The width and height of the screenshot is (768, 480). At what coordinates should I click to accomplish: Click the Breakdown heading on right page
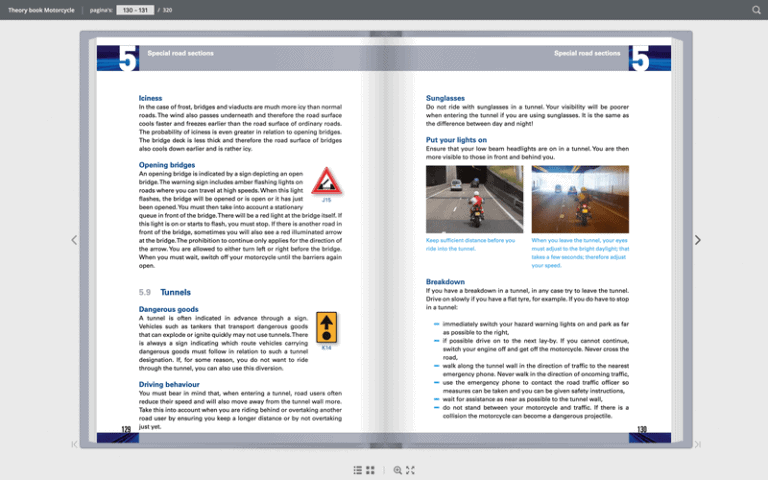pyautogui.click(x=445, y=282)
